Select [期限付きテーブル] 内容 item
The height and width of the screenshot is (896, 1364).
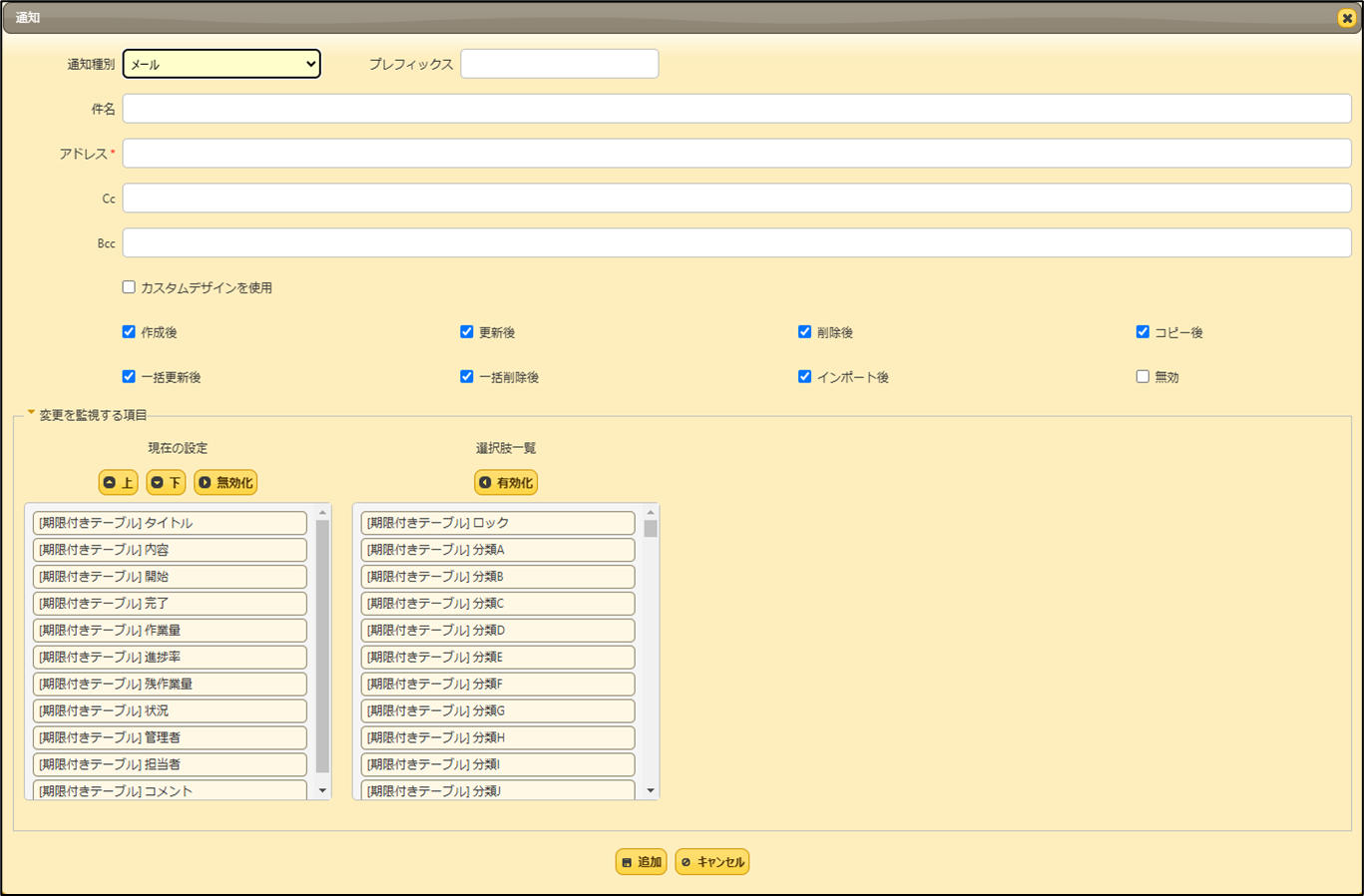[170, 550]
